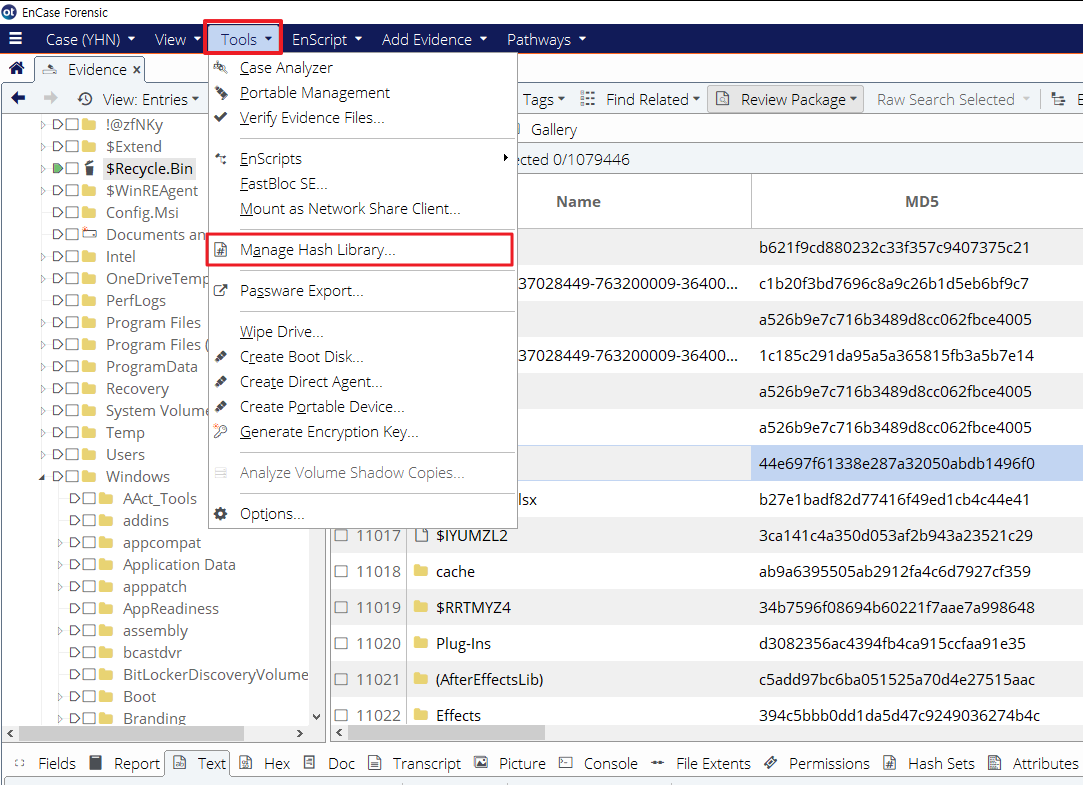Click the Create Direct Agent icon
Image resolution: width=1083 pixels, height=785 pixels.
point(221,381)
